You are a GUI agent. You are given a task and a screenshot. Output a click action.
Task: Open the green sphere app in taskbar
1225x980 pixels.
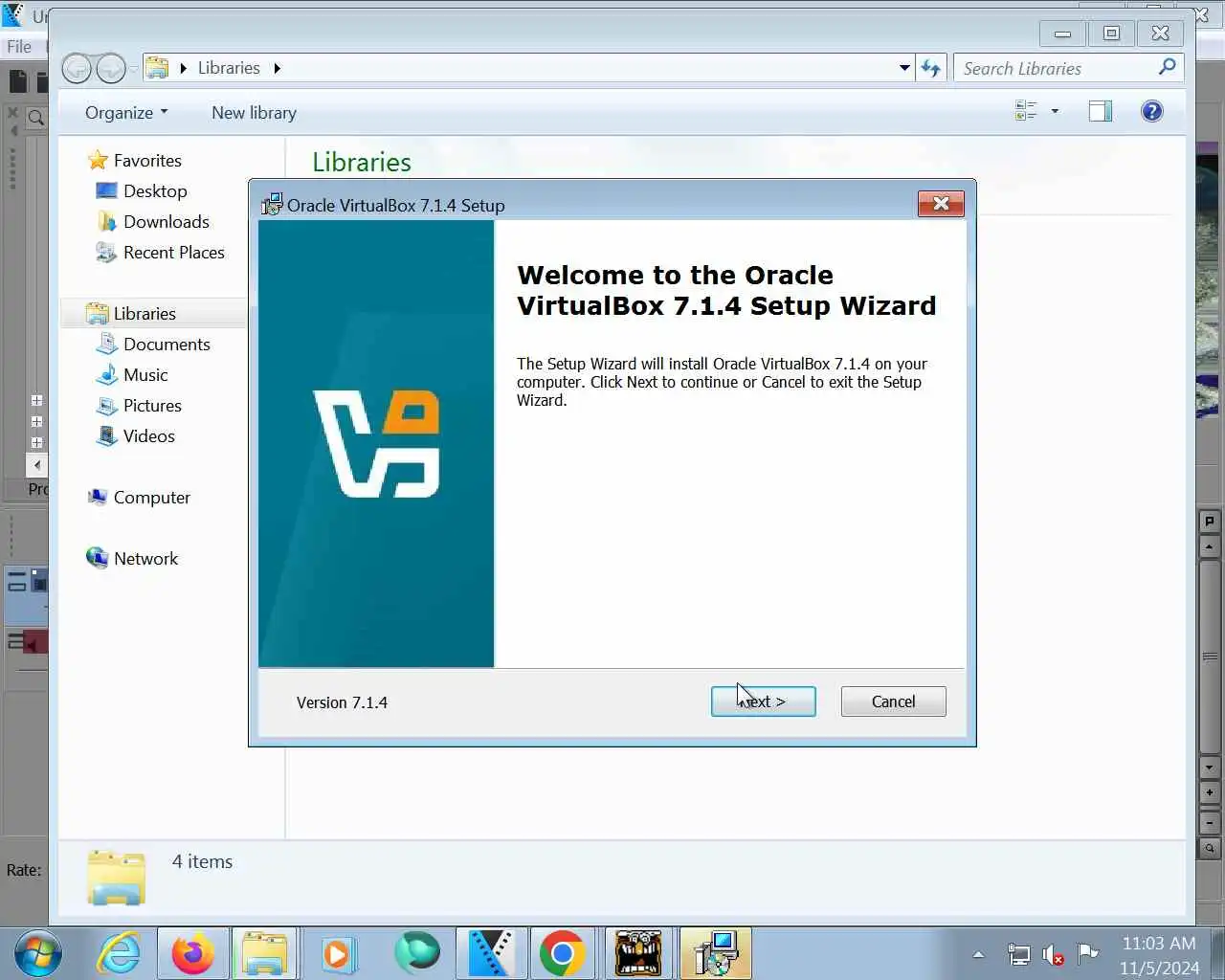point(417,954)
